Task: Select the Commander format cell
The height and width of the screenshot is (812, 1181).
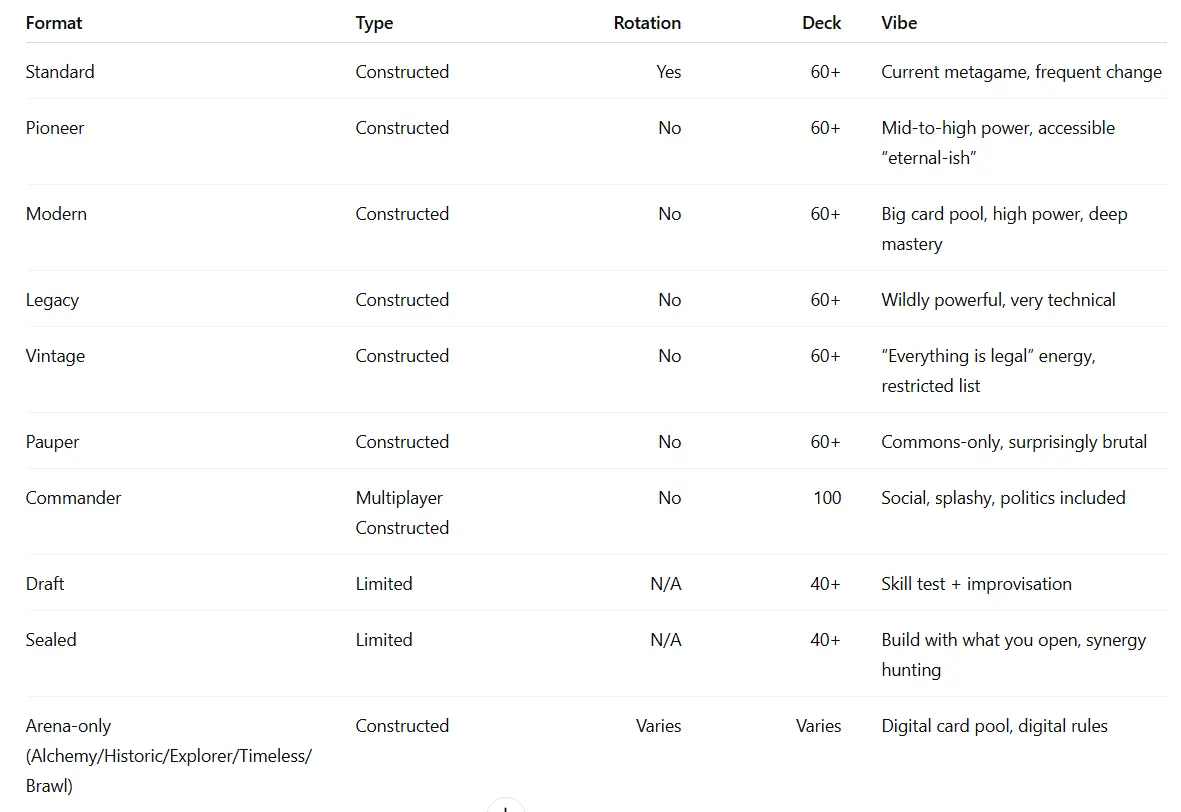Action: [73, 498]
